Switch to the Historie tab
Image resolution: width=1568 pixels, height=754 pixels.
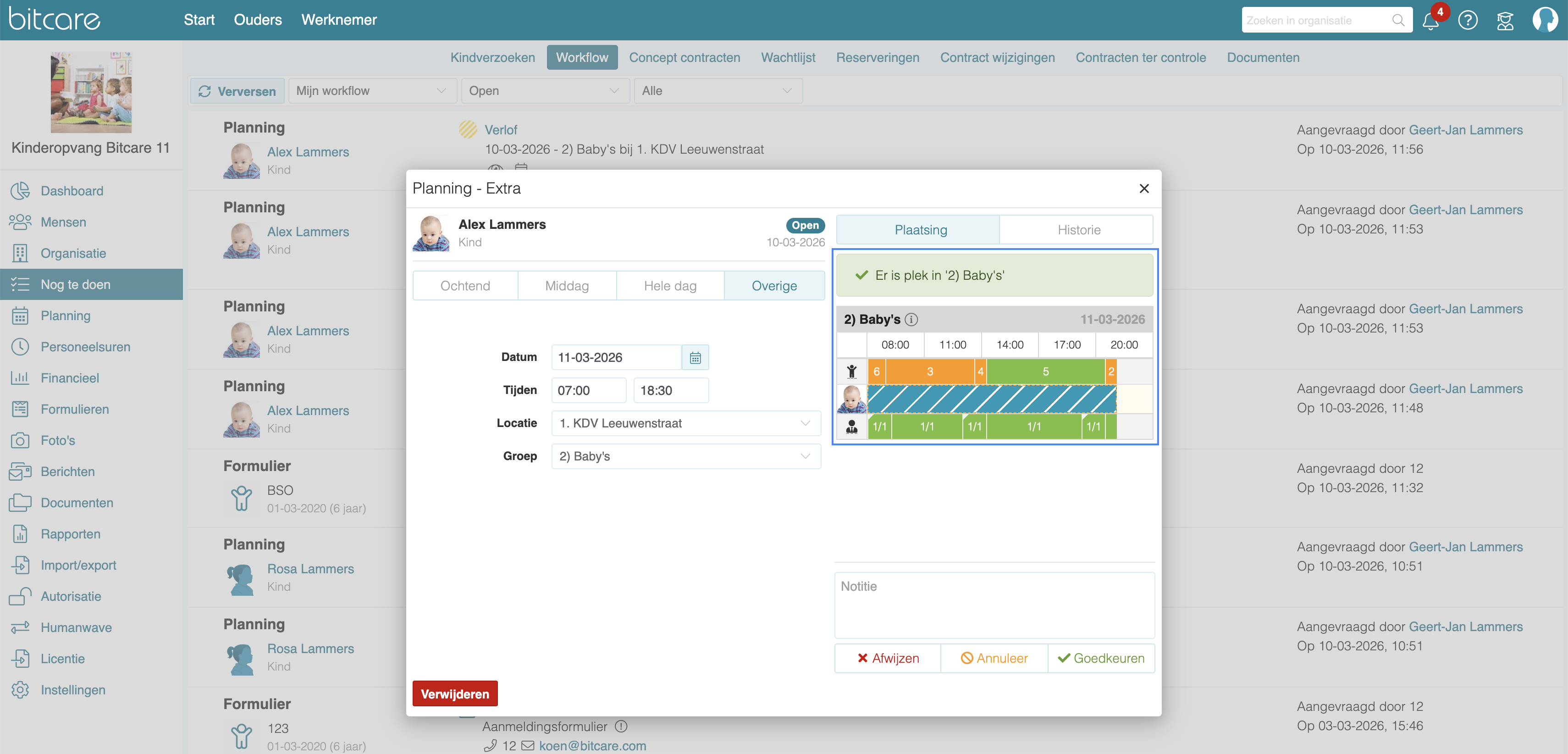click(1079, 230)
